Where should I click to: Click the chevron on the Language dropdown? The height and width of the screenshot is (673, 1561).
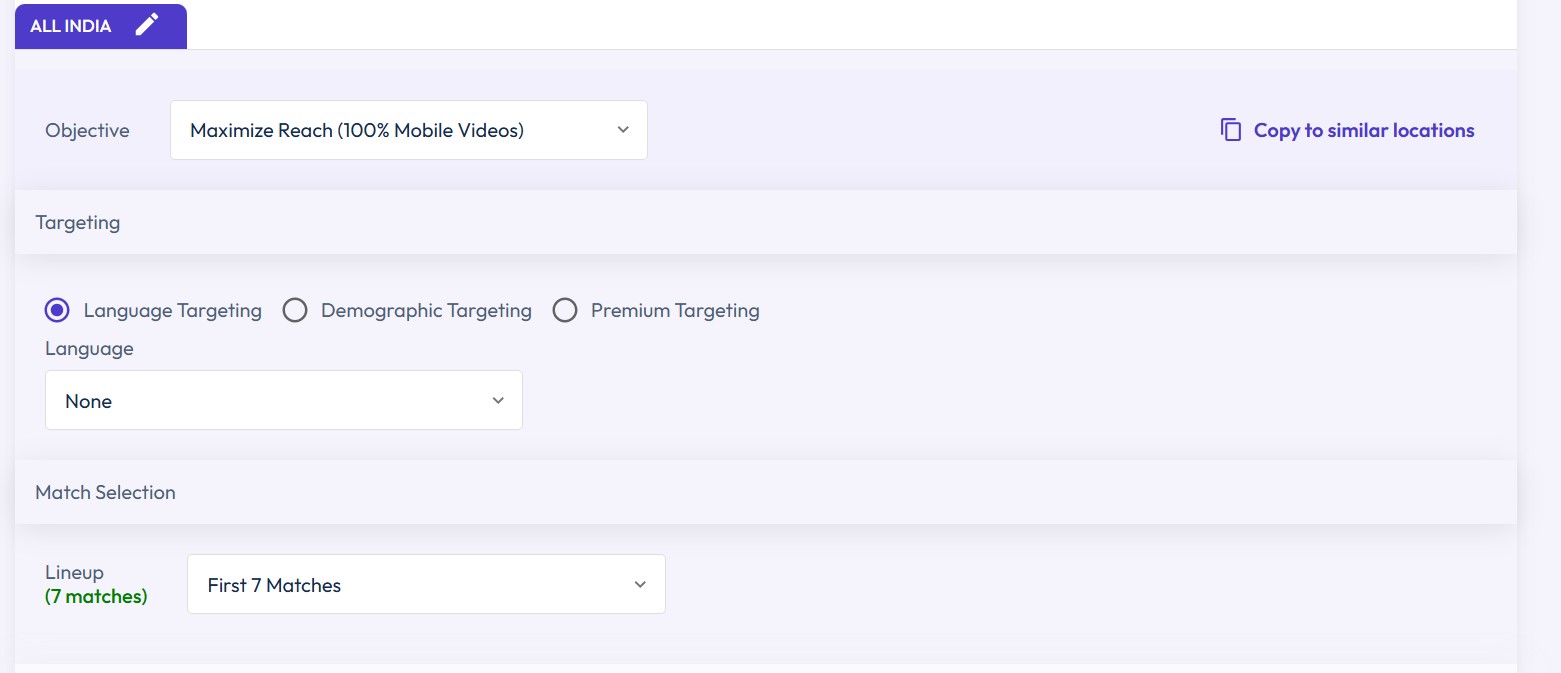[497, 400]
